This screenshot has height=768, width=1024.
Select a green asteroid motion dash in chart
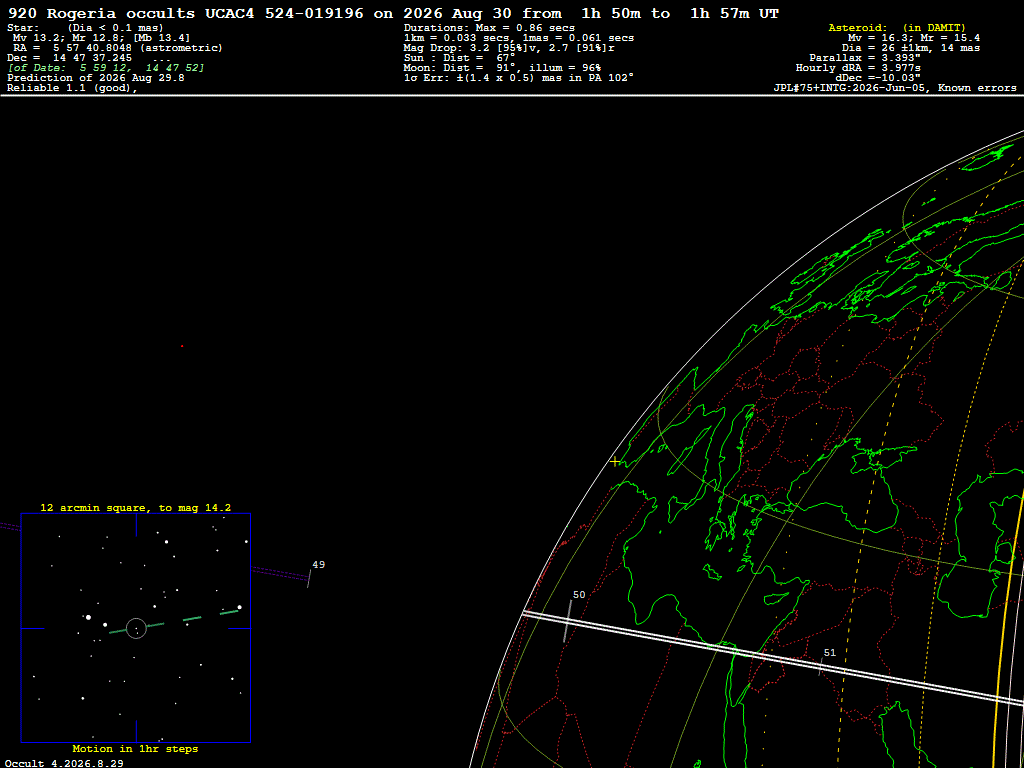(192, 618)
